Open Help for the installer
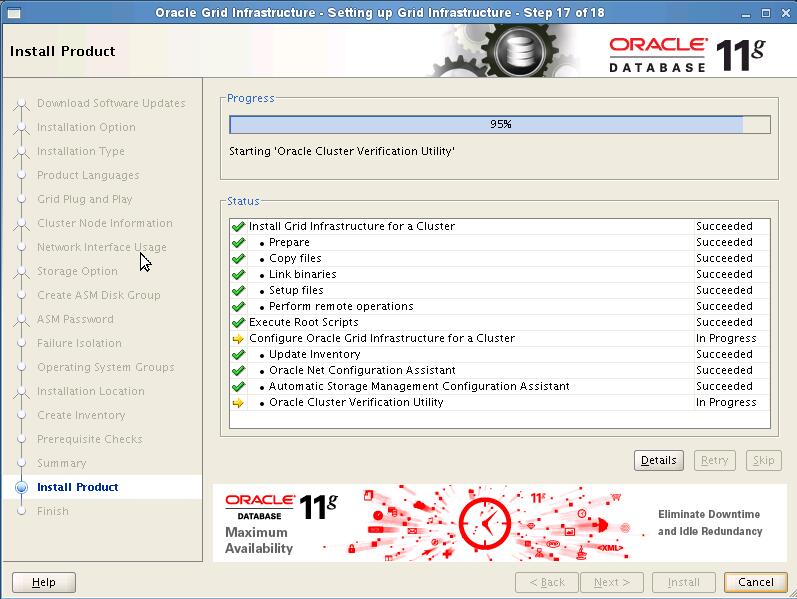 44,582
